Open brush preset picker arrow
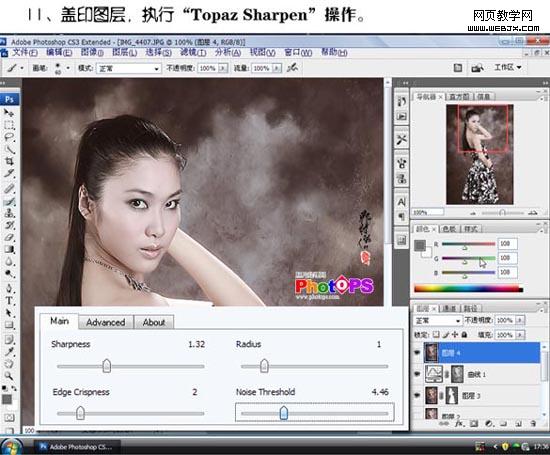Viewport: 550px width, 455px height. (x=68, y=68)
